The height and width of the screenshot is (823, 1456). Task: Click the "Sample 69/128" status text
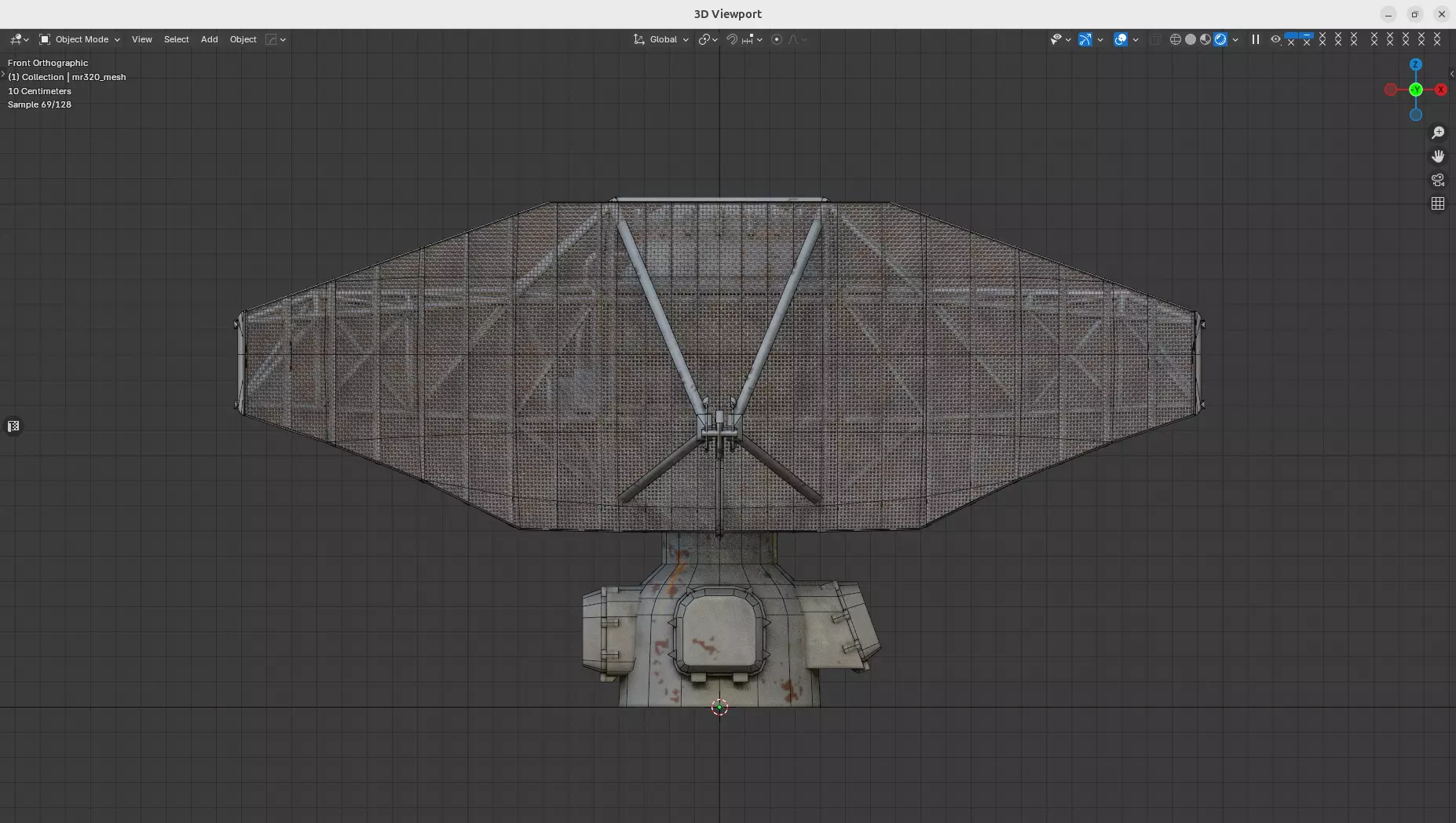(x=39, y=104)
